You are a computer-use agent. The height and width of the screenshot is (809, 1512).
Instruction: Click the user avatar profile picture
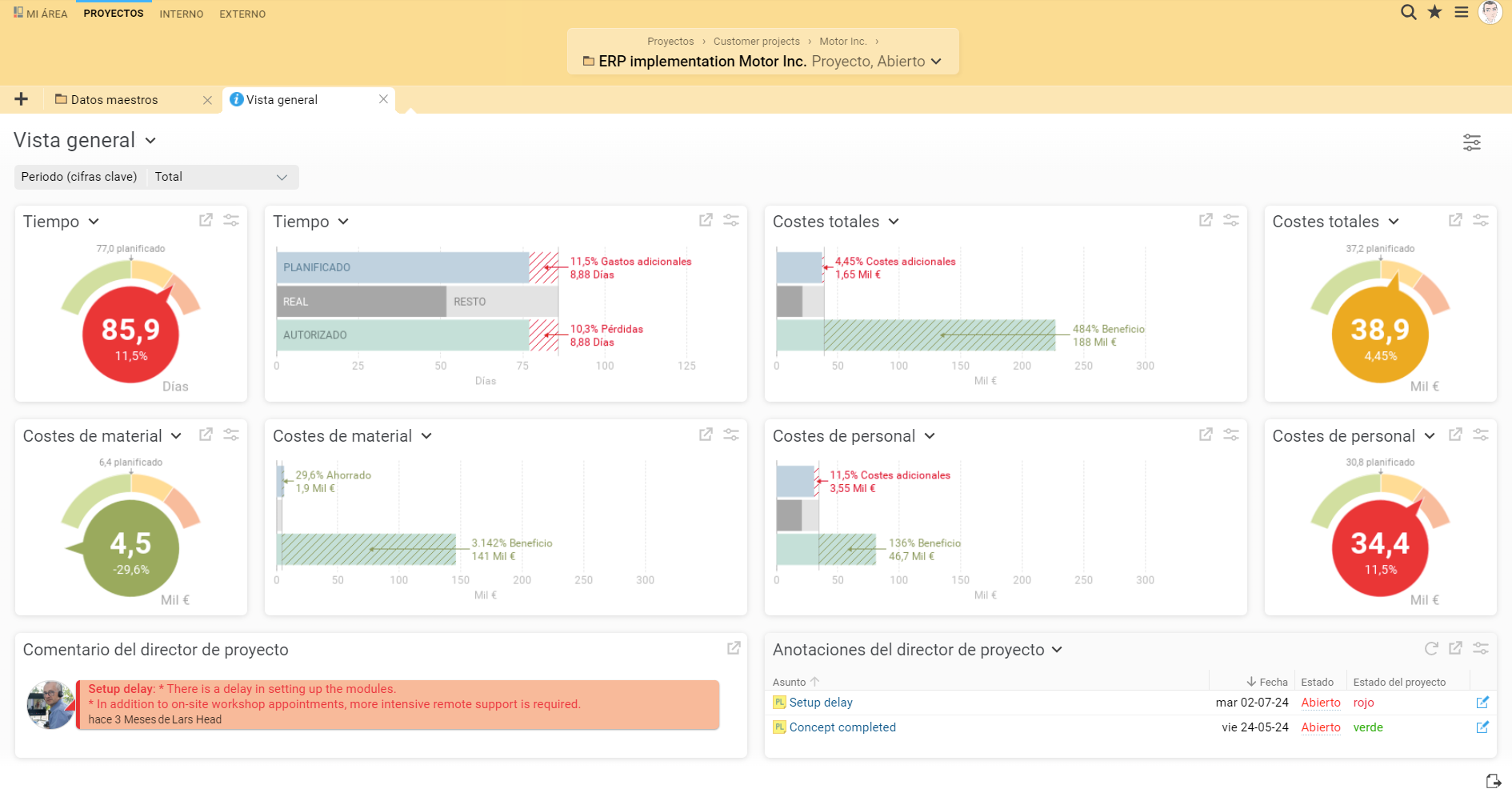(1490, 12)
